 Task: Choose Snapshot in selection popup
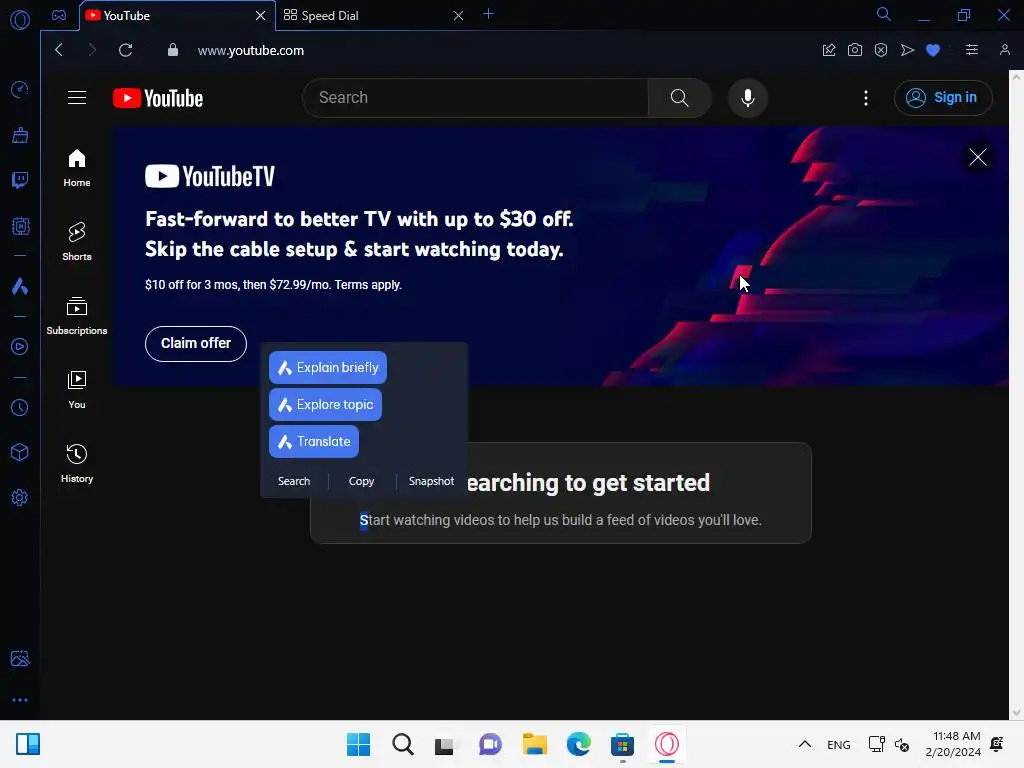(431, 481)
